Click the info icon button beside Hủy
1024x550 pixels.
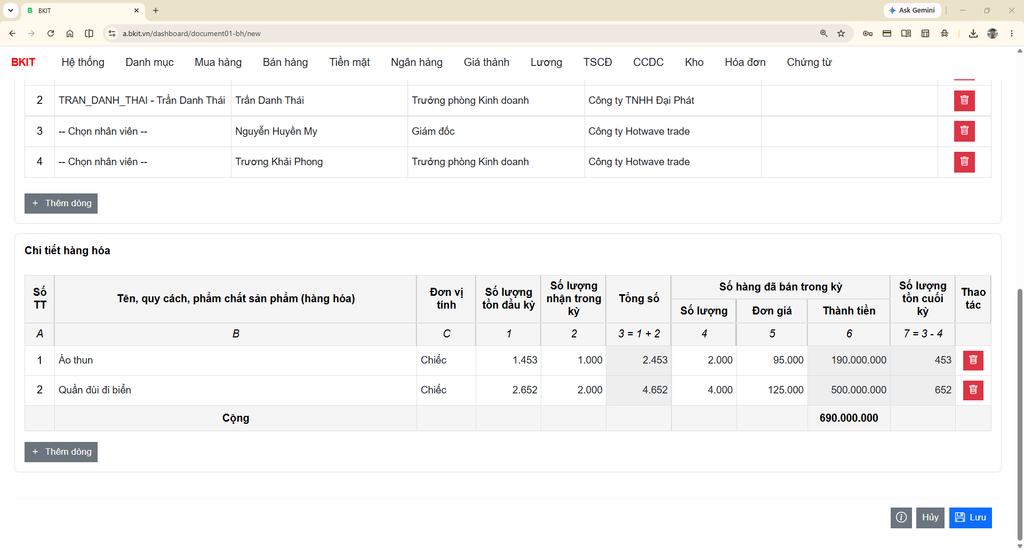(901, 517)
